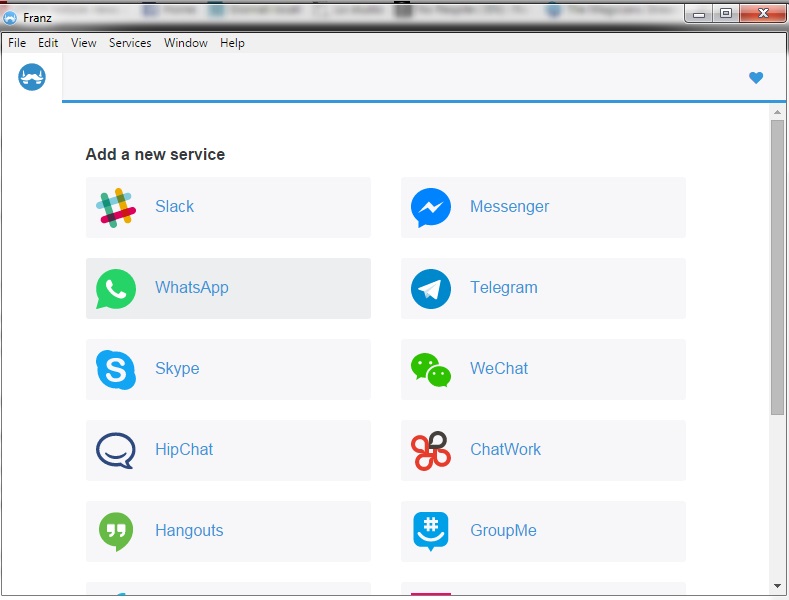Viewport: 789px width, 600px height.
Task: Click the Telegram paper plane icon
Action: pos(431,288)
